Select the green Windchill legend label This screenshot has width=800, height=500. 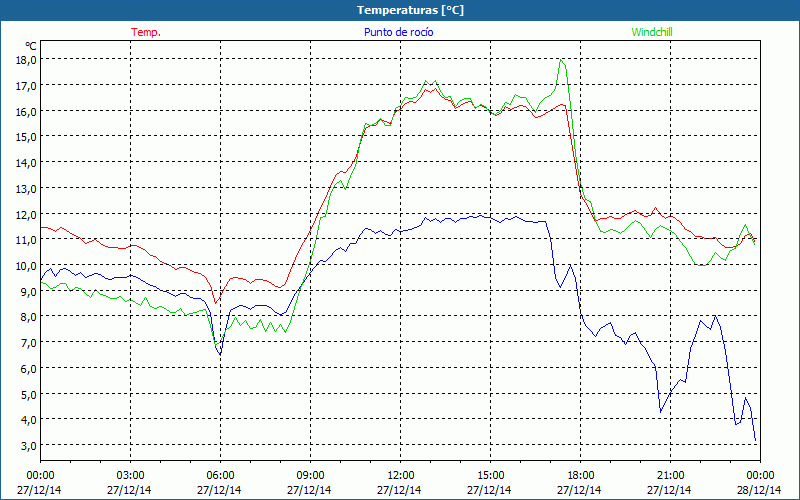point(652,32)
